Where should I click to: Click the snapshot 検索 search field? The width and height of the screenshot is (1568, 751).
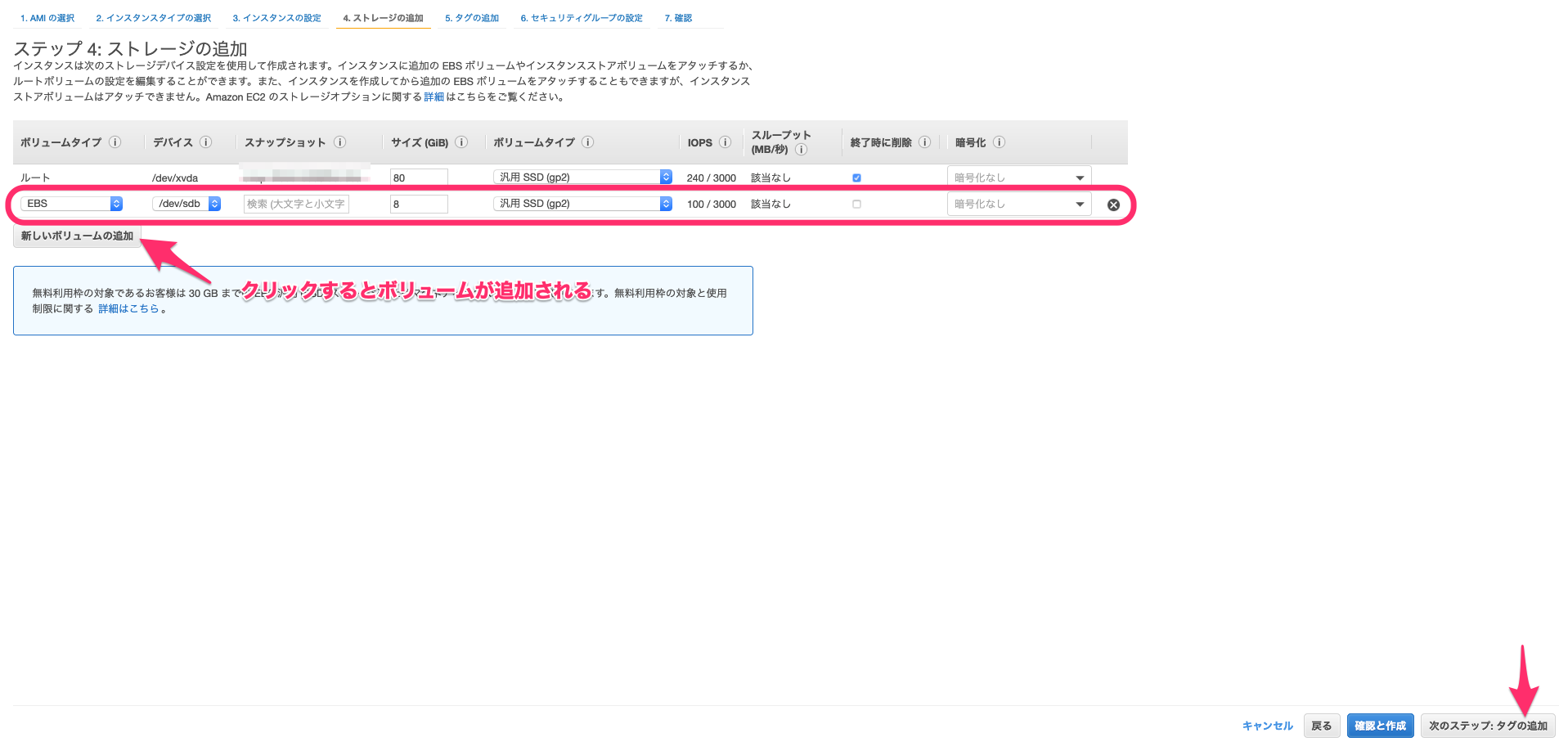pyautogui.click(x=294, y=204)
